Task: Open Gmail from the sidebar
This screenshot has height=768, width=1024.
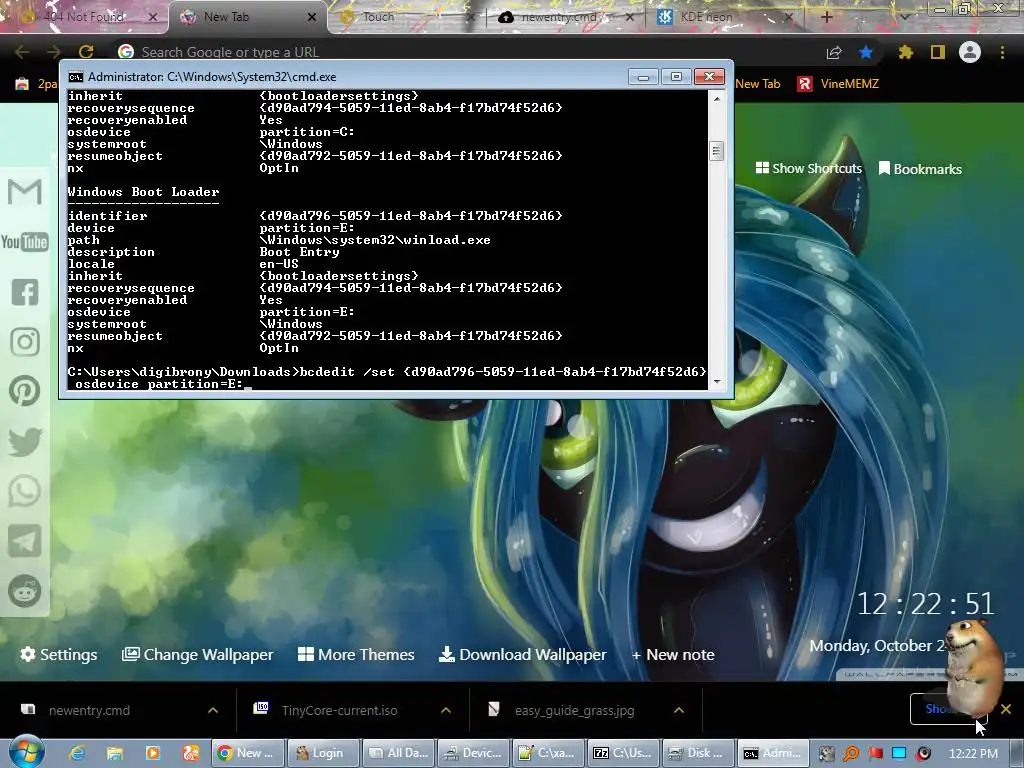Action: click(x=25, y=192)
